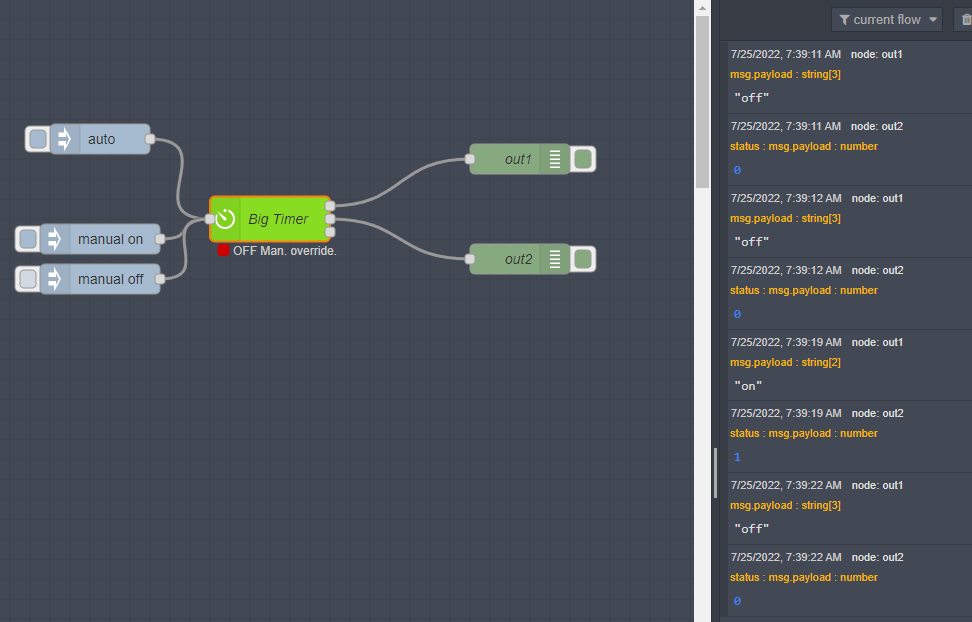Click the arrow icon on the manual on node
The image size is (972, 622).
pyautogui.click(x=55, y=239)
